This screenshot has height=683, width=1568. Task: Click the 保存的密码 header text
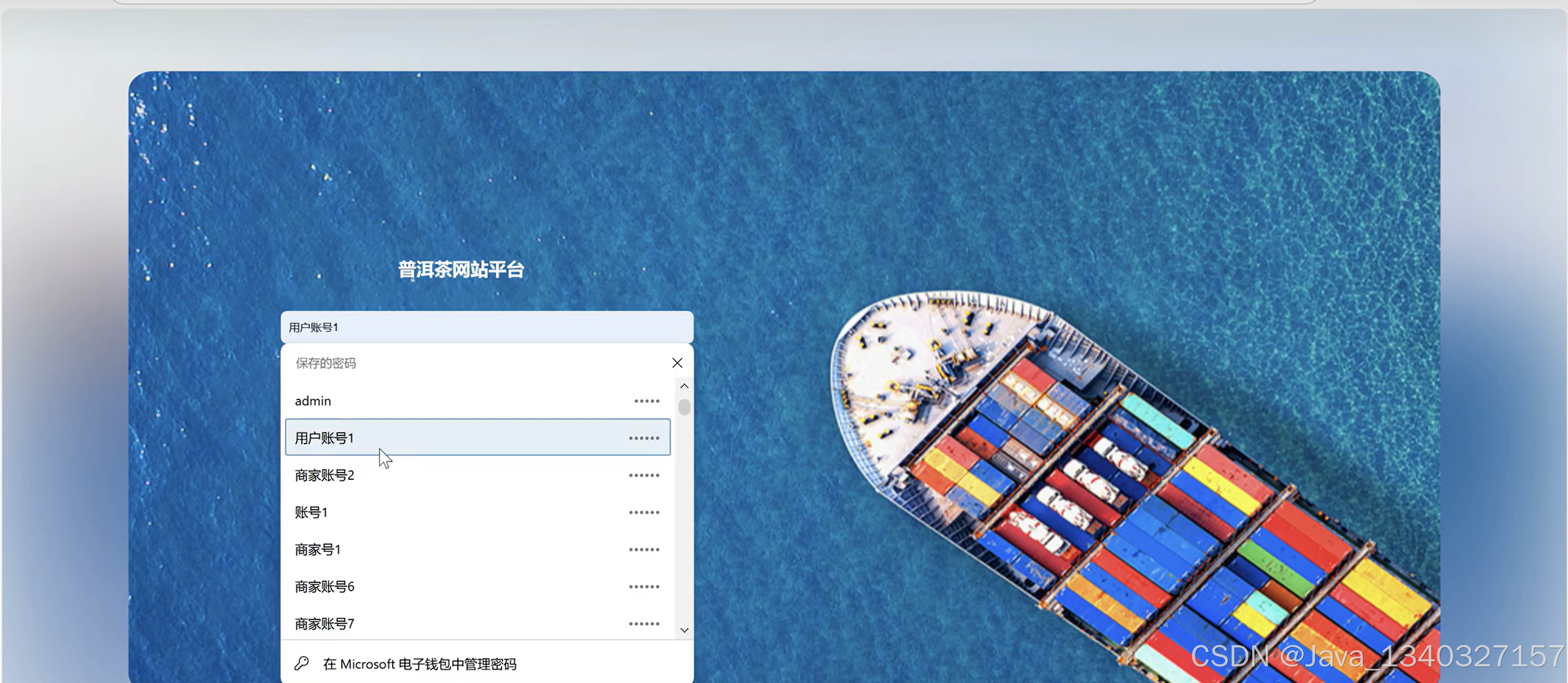tap(326, 363)
